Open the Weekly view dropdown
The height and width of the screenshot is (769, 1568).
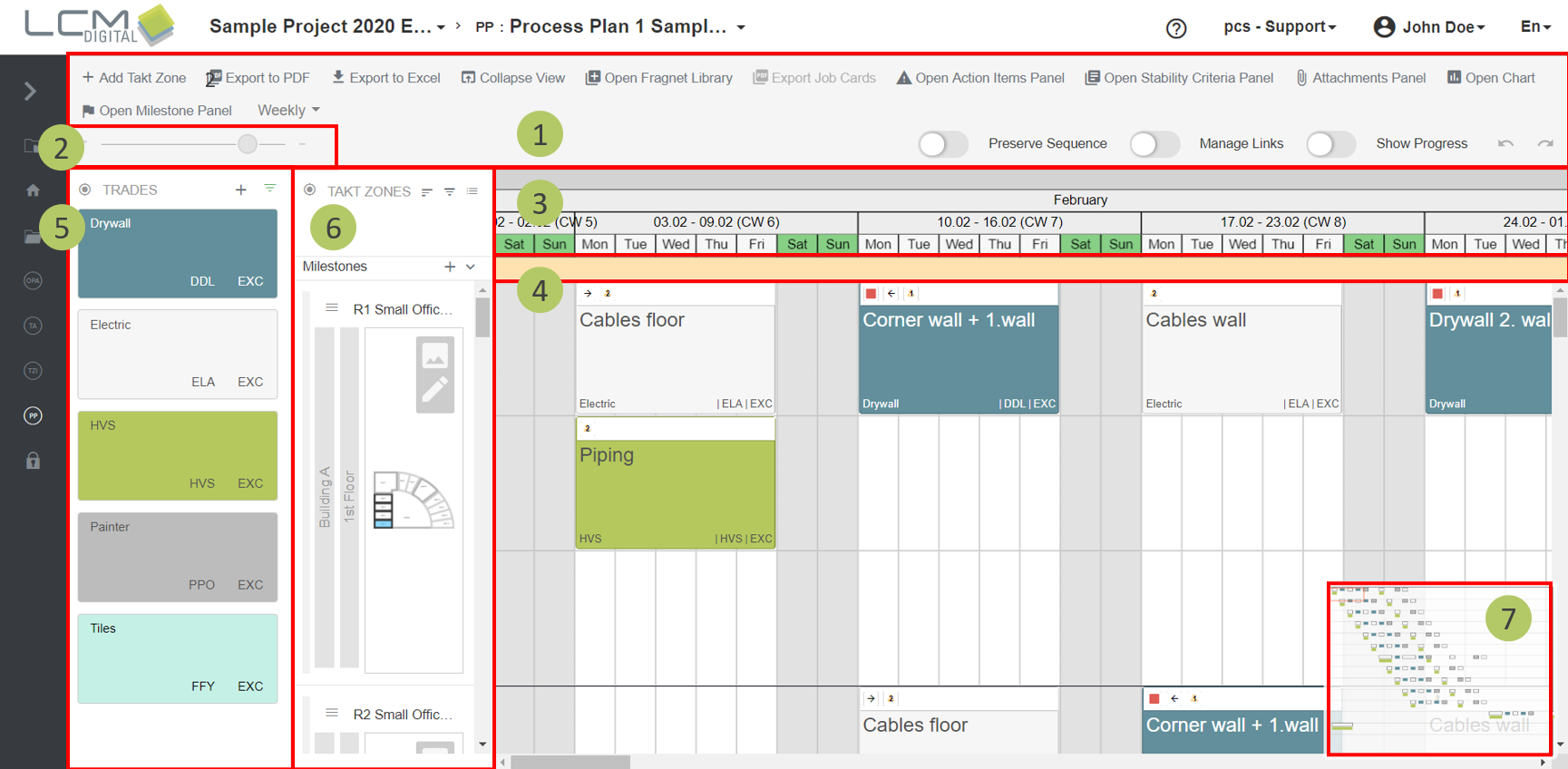[288, 110]
